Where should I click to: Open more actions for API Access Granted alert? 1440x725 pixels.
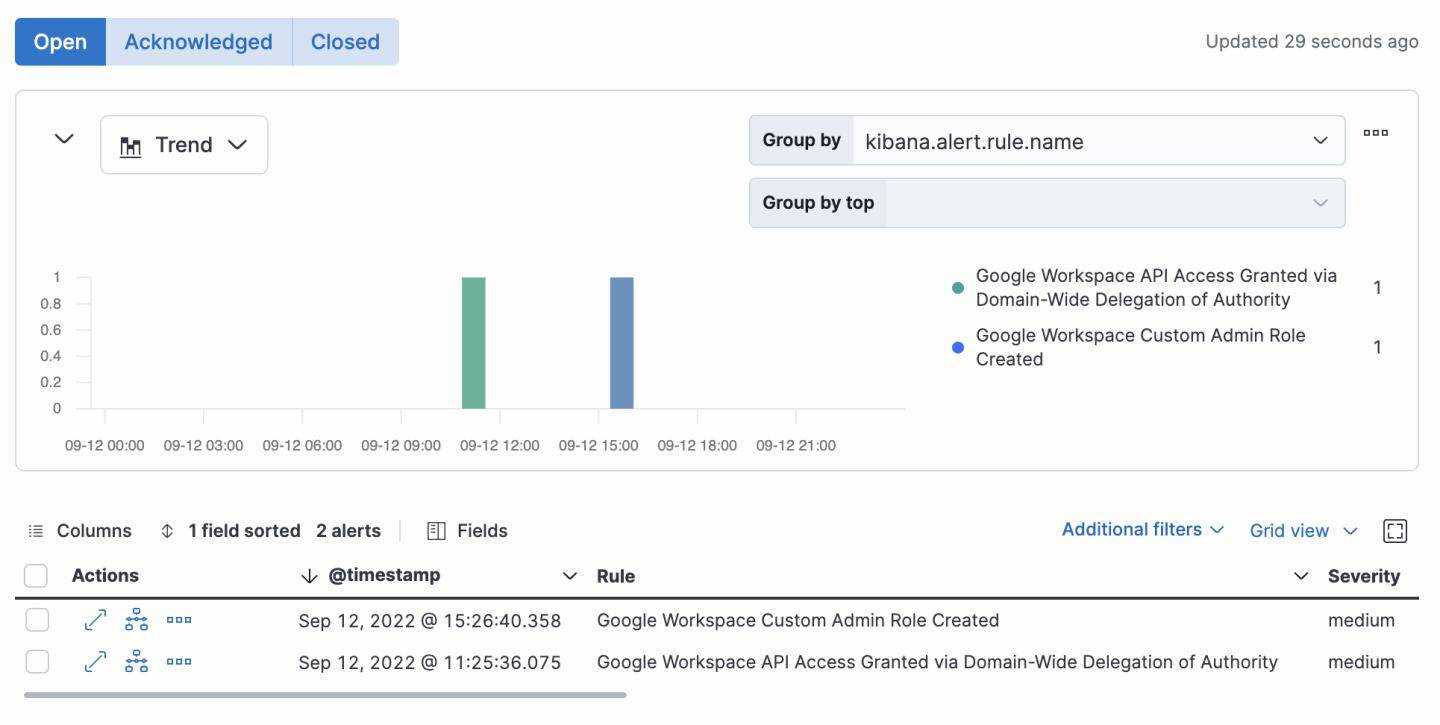click(179, 662)
